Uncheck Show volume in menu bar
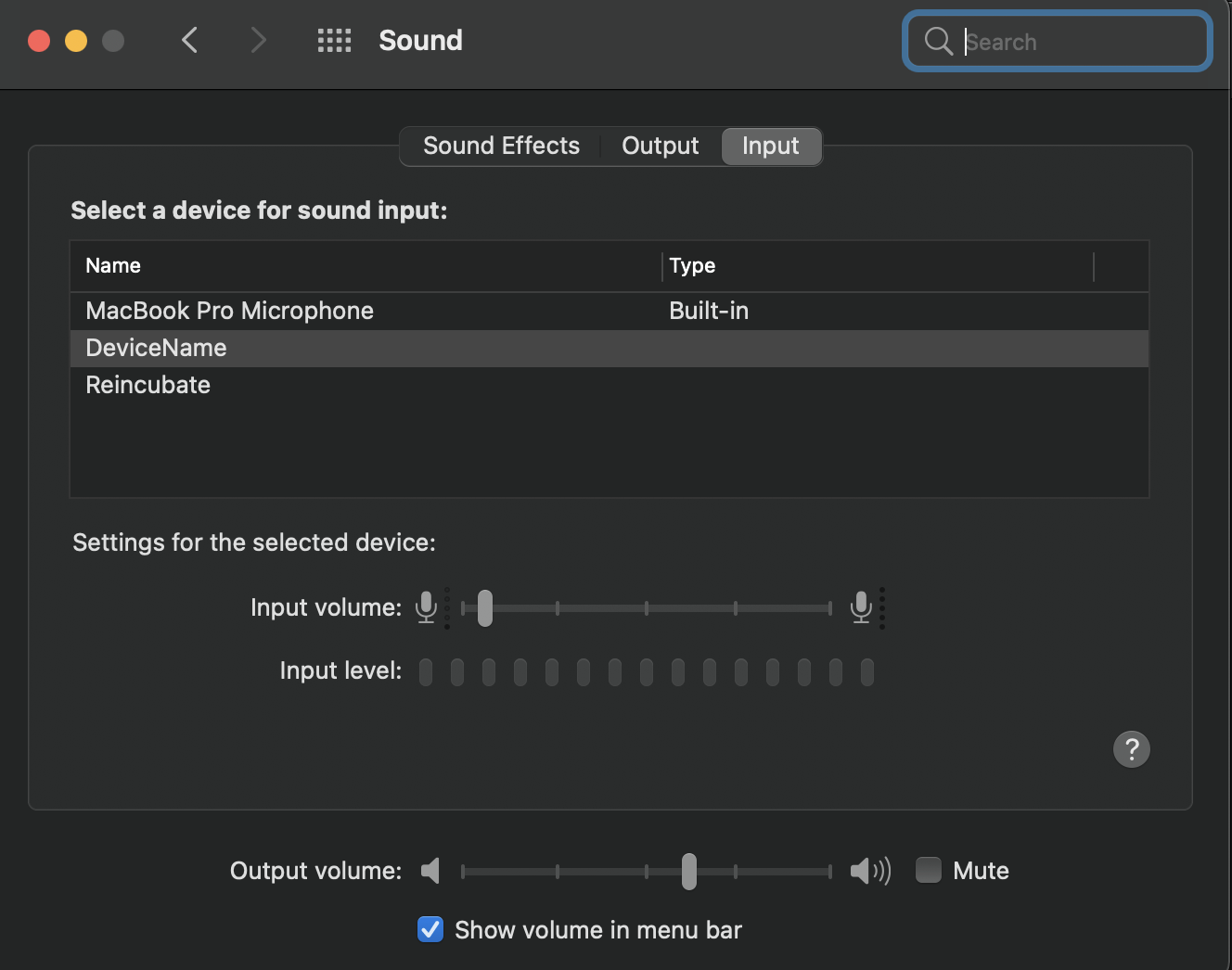Viewport: 1232px width, 970px height. pos(430,929)
